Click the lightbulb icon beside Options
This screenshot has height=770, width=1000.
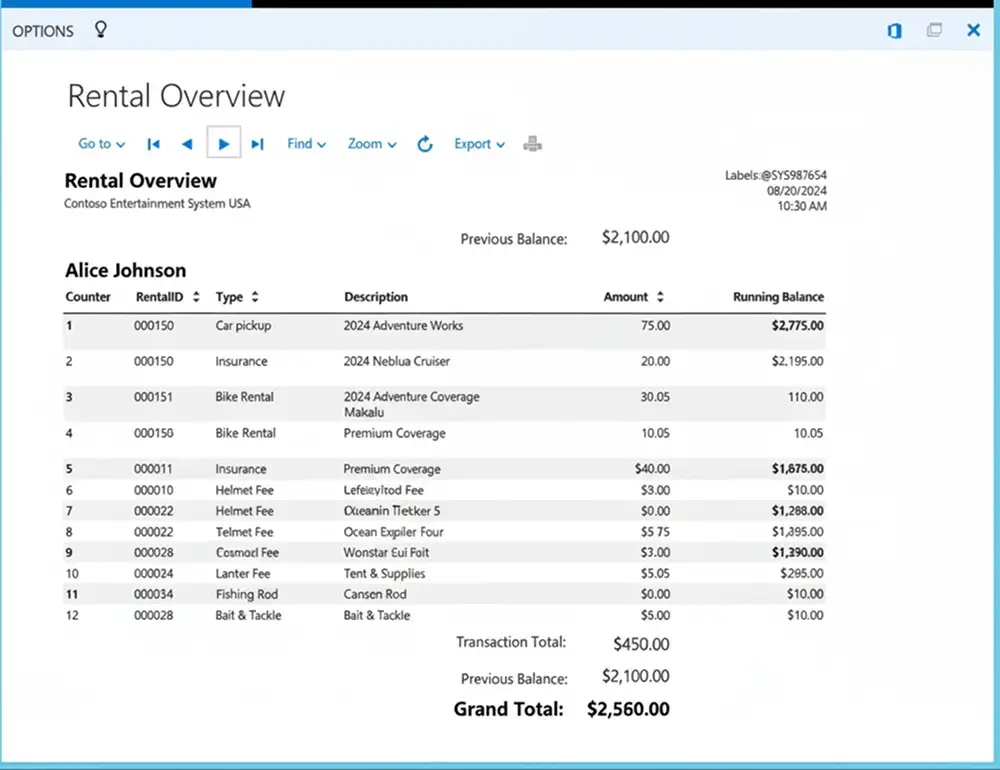[100, 30]
